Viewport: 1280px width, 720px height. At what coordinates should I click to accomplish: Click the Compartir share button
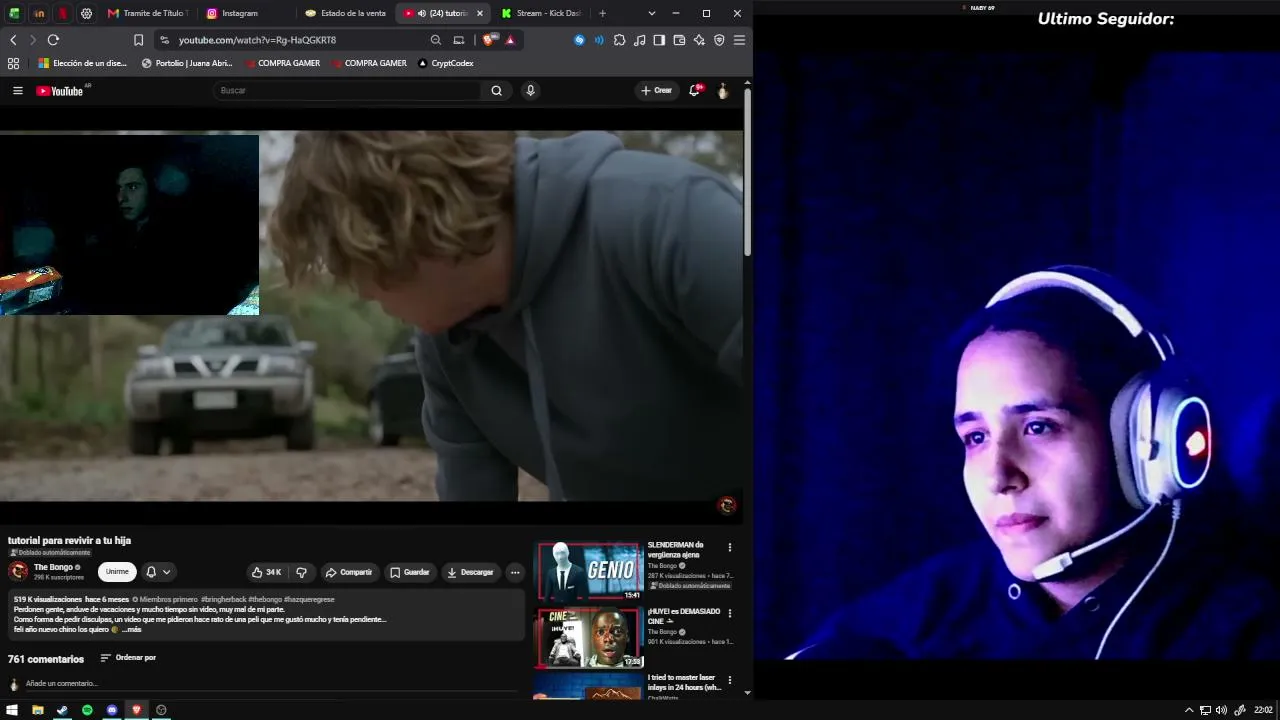point(348,573)
